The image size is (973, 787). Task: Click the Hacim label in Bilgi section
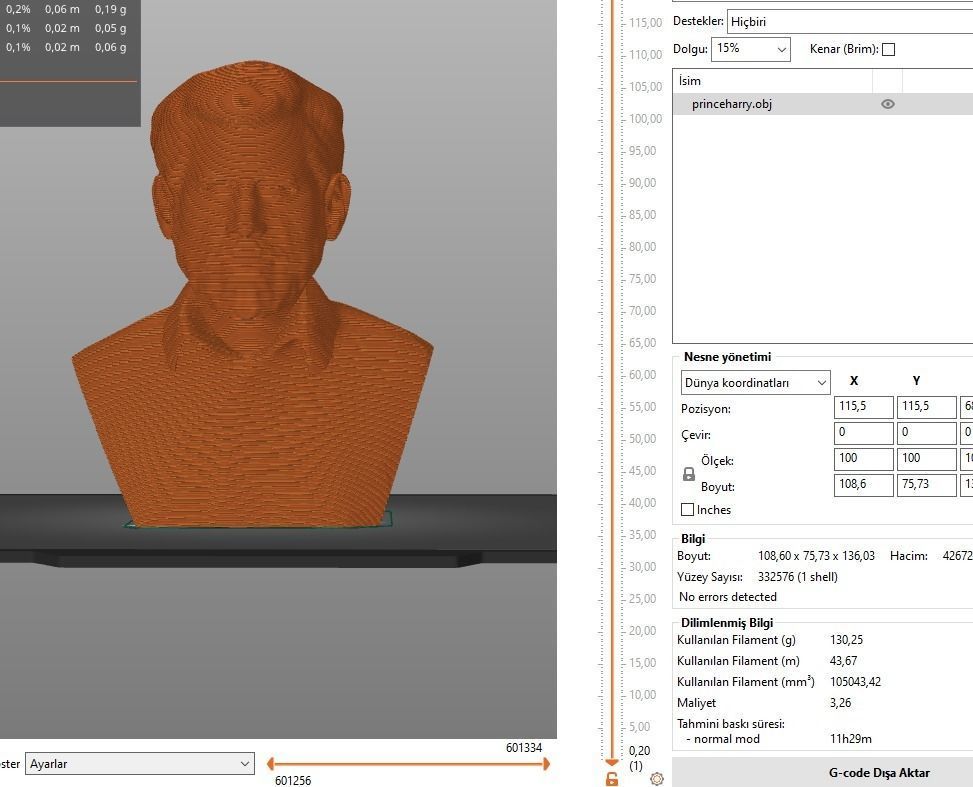pyautogui.click(x=908, y=556)
